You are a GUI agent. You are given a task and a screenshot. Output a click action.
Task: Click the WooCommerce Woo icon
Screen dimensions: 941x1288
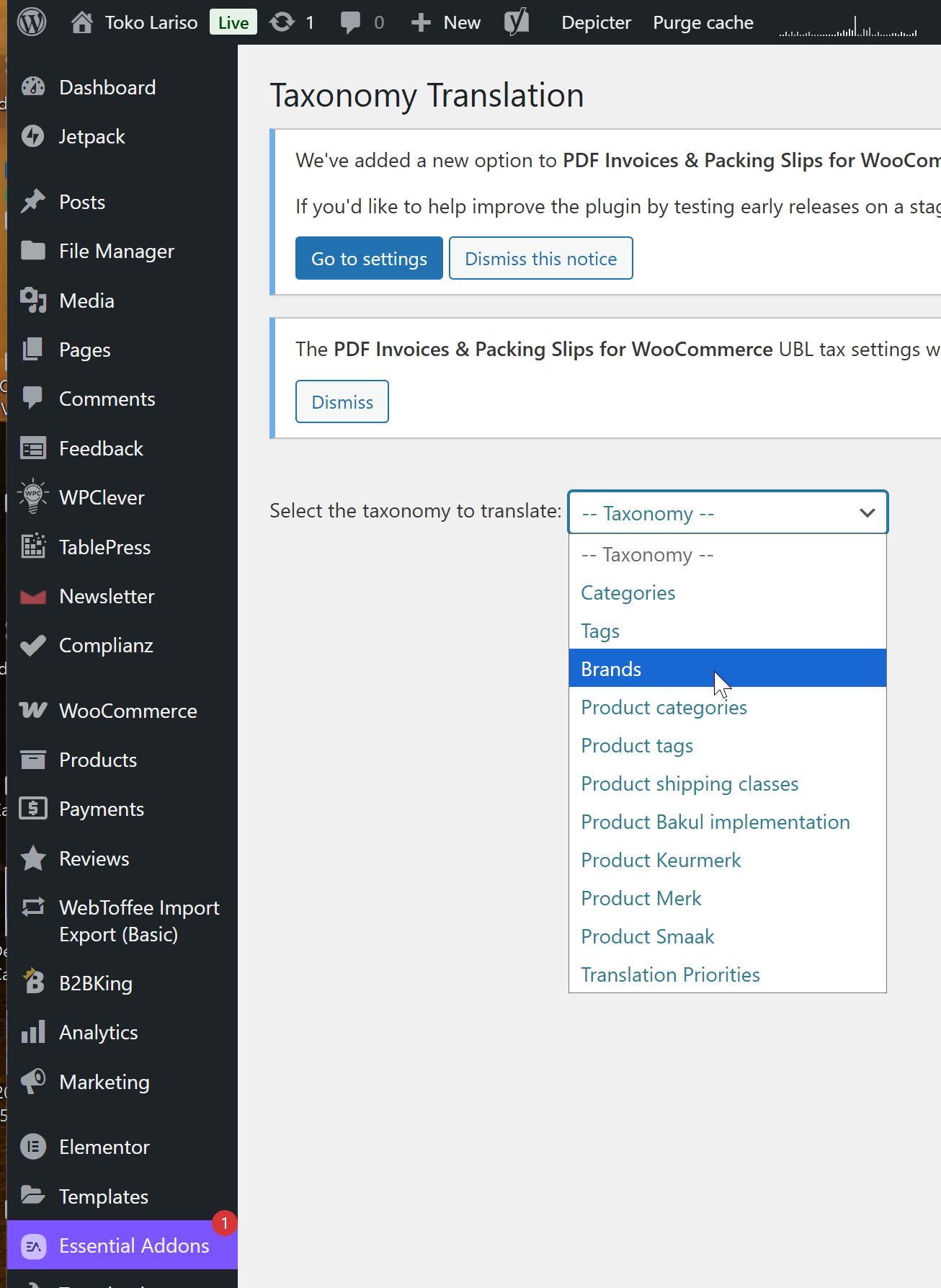tap(33, 711)
